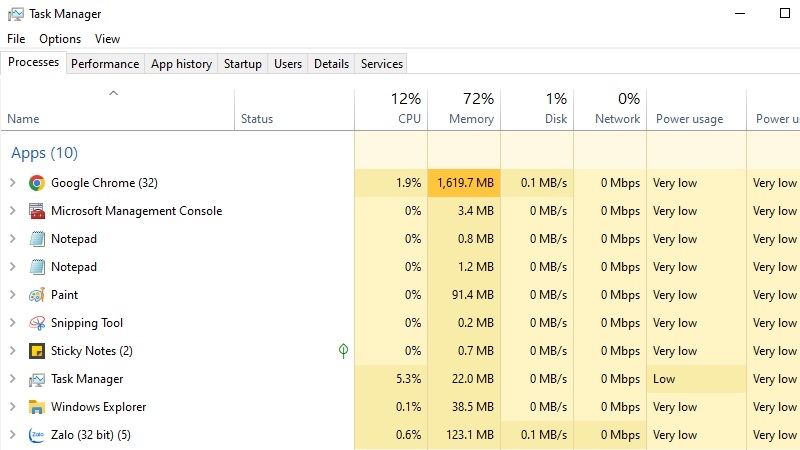Click the Sticky Notes icon

37,351
